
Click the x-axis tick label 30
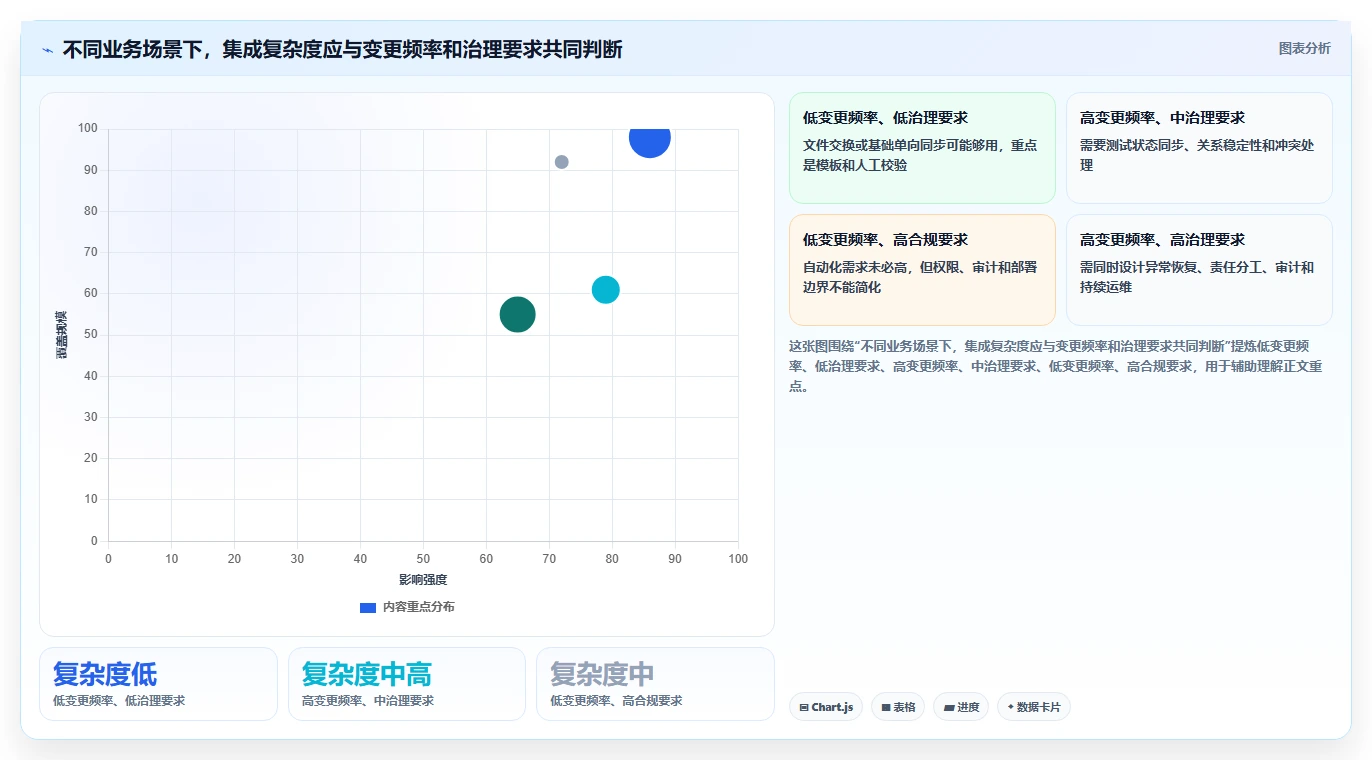pos(297,559)
